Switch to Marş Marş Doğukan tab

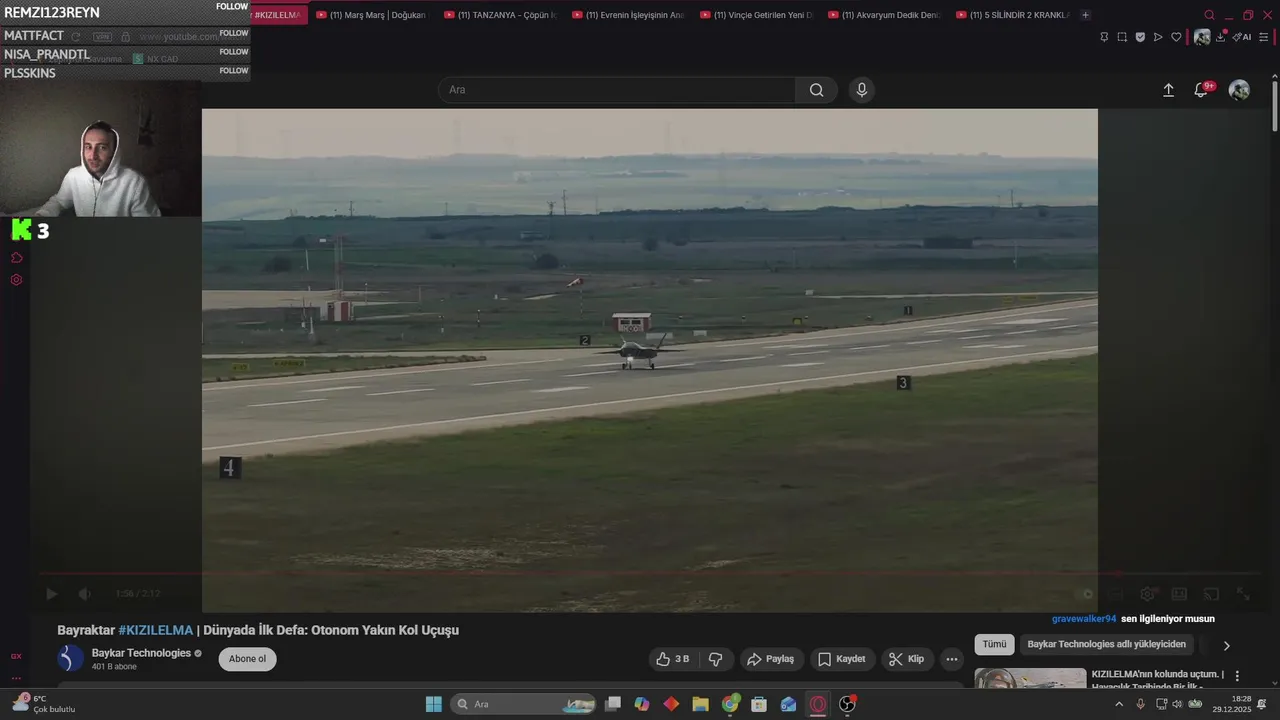[371, 15]
